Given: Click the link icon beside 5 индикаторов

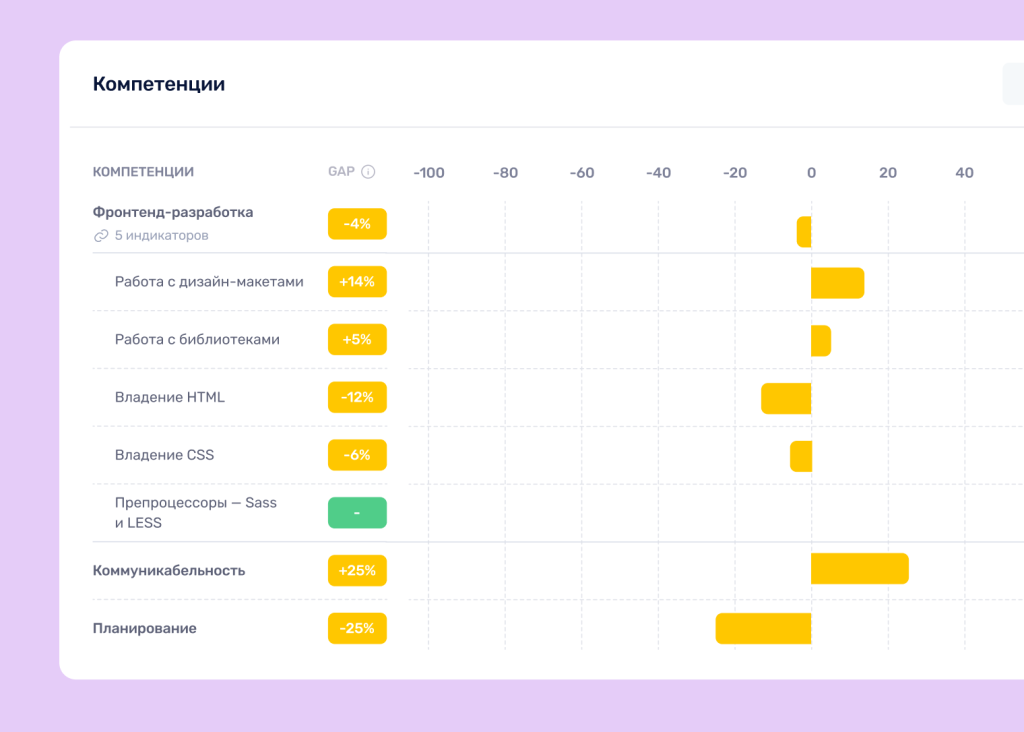Looking at the screenshot, I should 100,236.
